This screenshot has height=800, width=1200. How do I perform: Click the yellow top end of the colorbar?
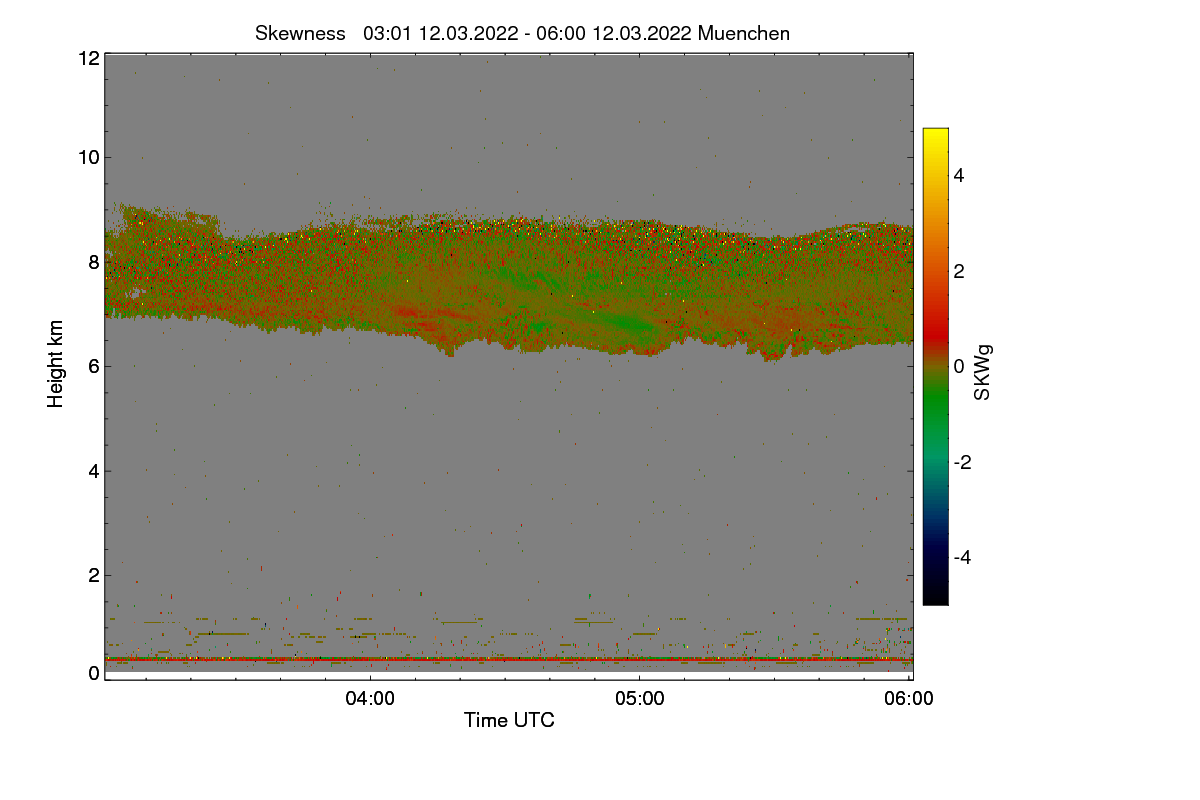935,135
